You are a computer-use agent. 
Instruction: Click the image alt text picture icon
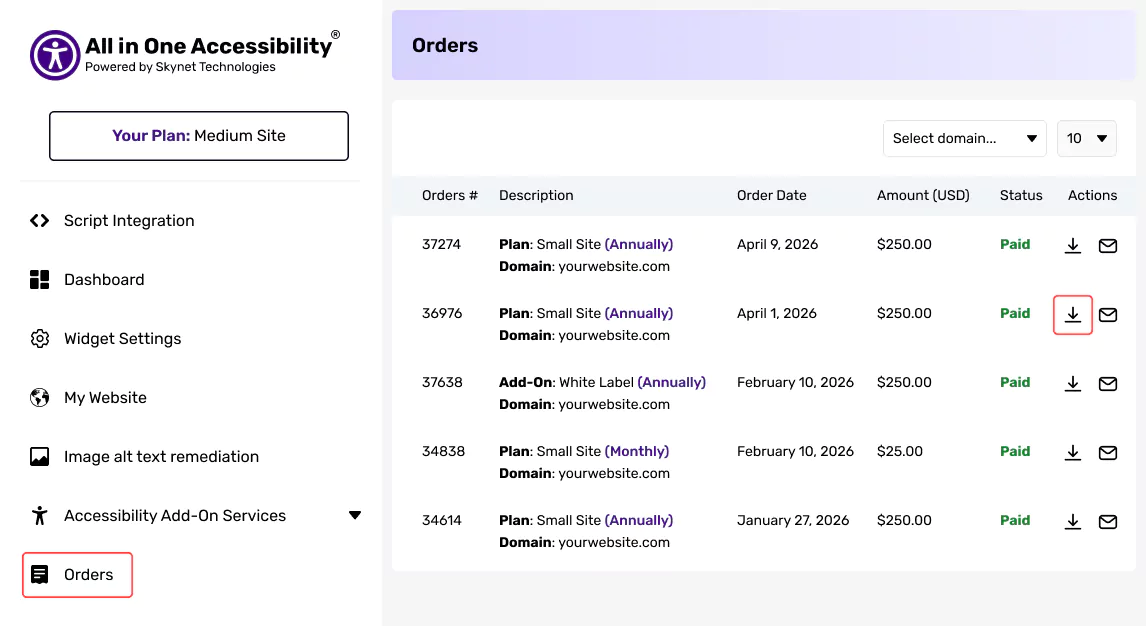click(39, 457)
